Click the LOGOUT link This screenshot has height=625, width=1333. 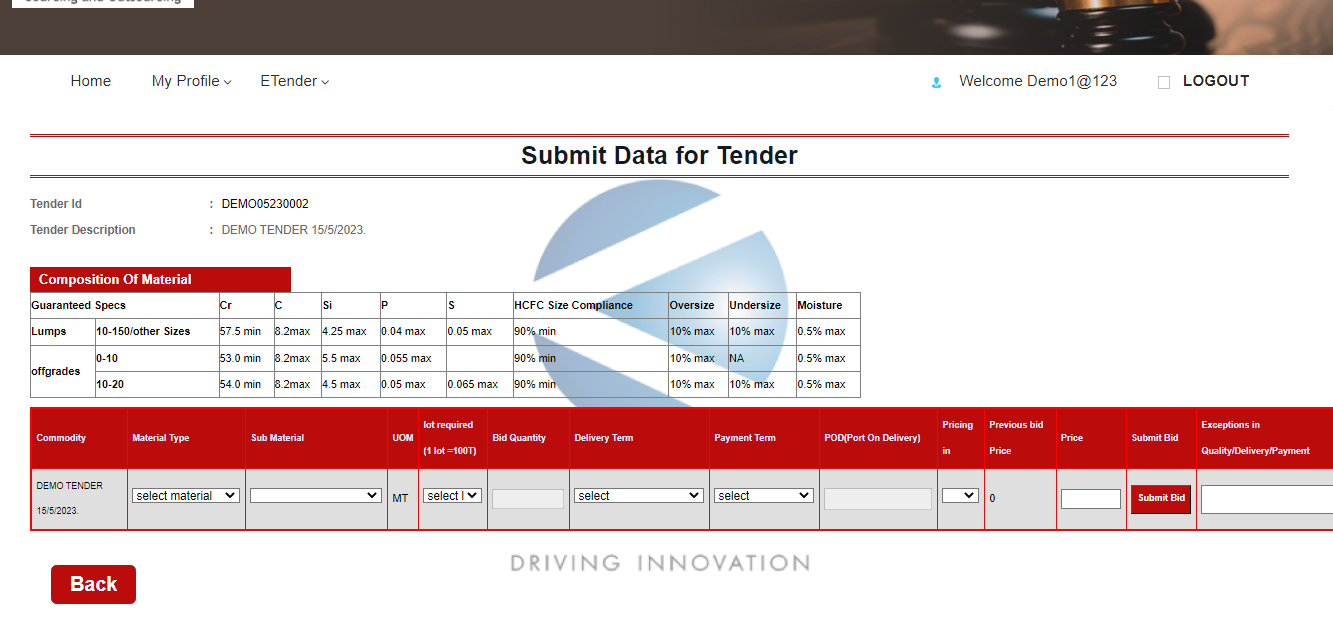(1216, 81)
